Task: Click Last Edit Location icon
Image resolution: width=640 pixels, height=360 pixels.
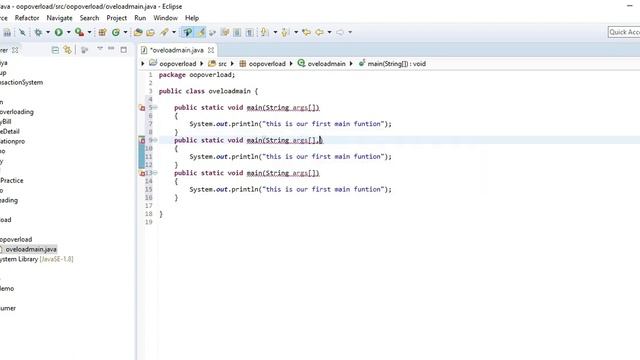Action: pyautogui.click(x=307, y=32)
